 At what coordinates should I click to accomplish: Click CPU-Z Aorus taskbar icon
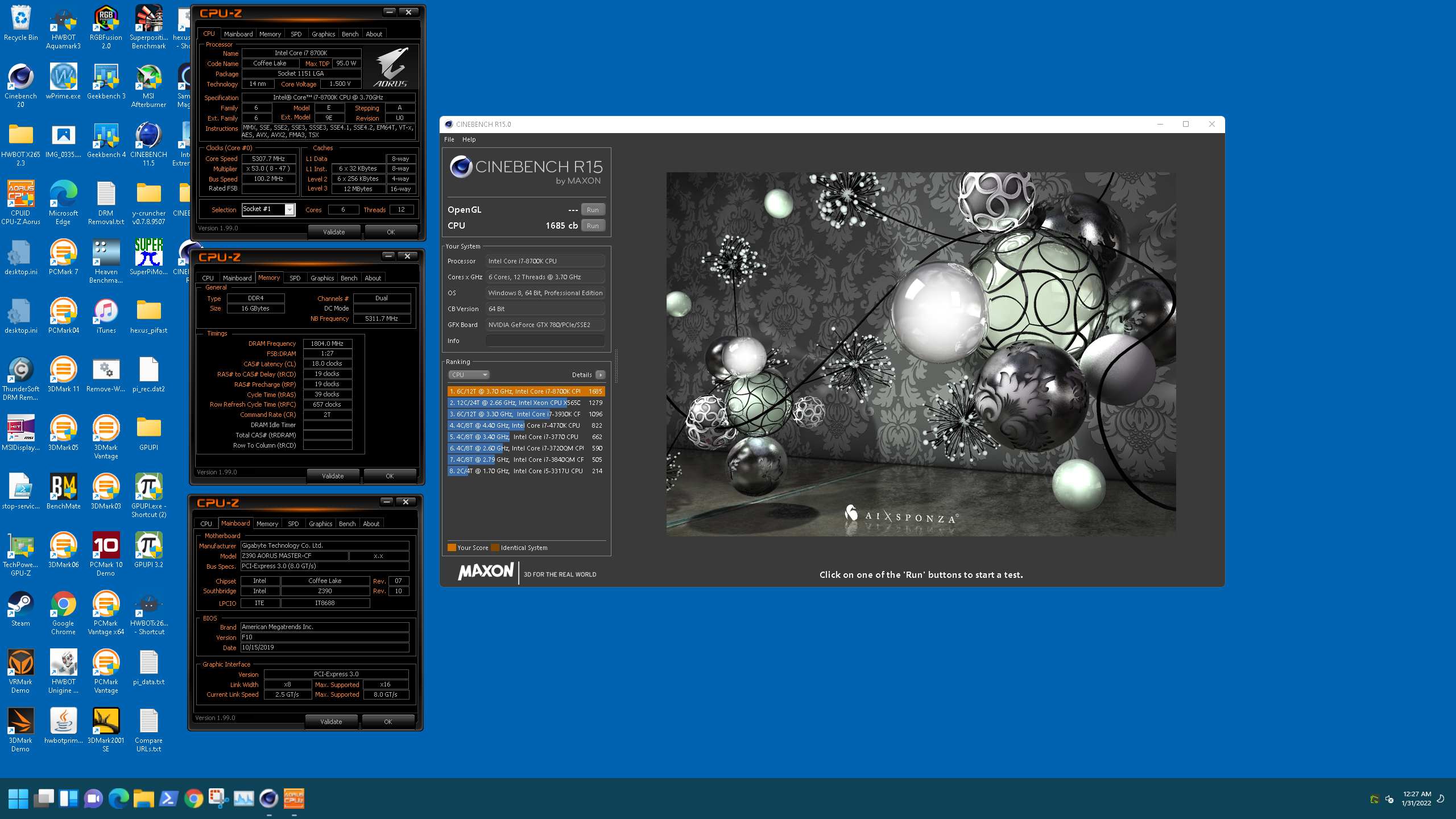pyautogui.click(x=294, y=799)
